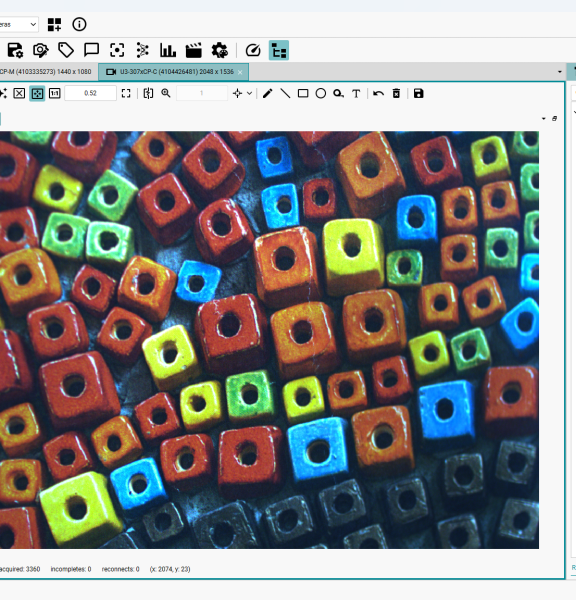This screenshot has height=600, width=576.
Task: Click the 'reconnects: 0' status text
Action: [x=121, y=569]
